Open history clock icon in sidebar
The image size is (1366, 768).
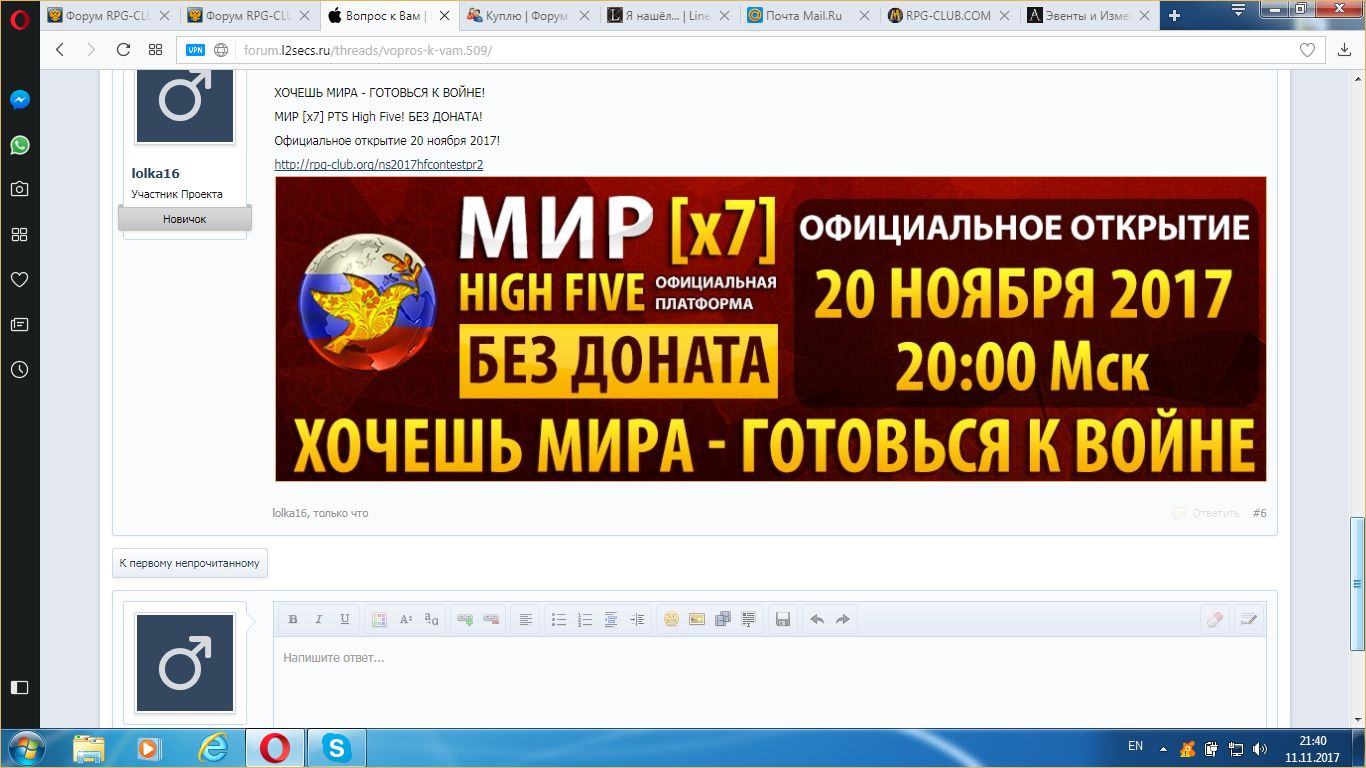coord(19,370)
